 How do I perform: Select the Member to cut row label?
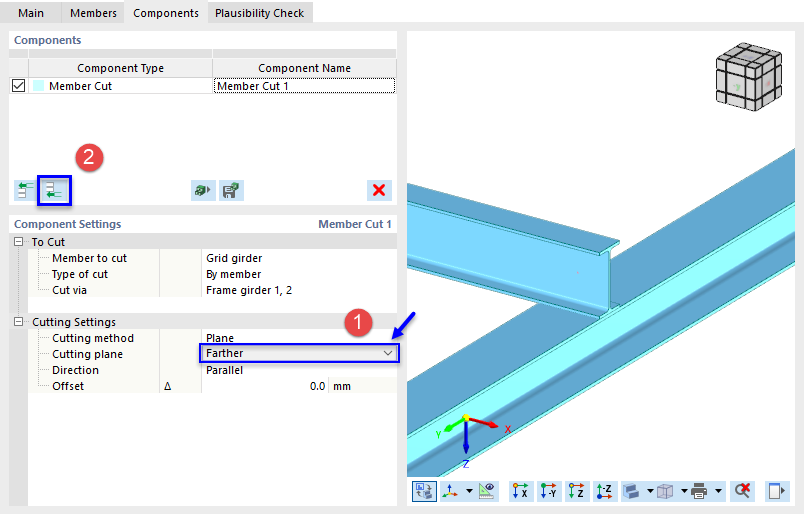pos(89,258)
